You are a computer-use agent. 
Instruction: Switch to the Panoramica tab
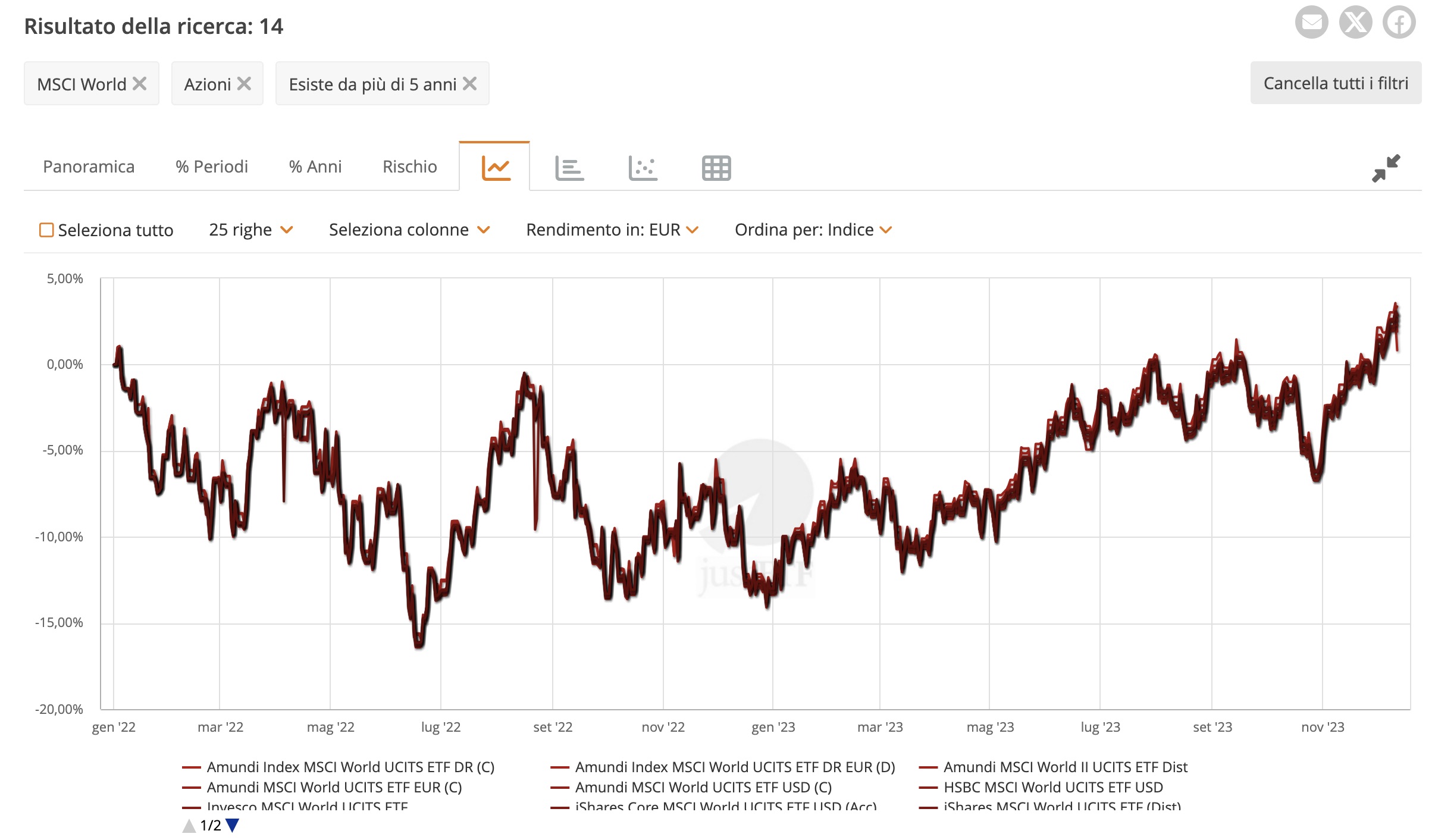(88, 167)
